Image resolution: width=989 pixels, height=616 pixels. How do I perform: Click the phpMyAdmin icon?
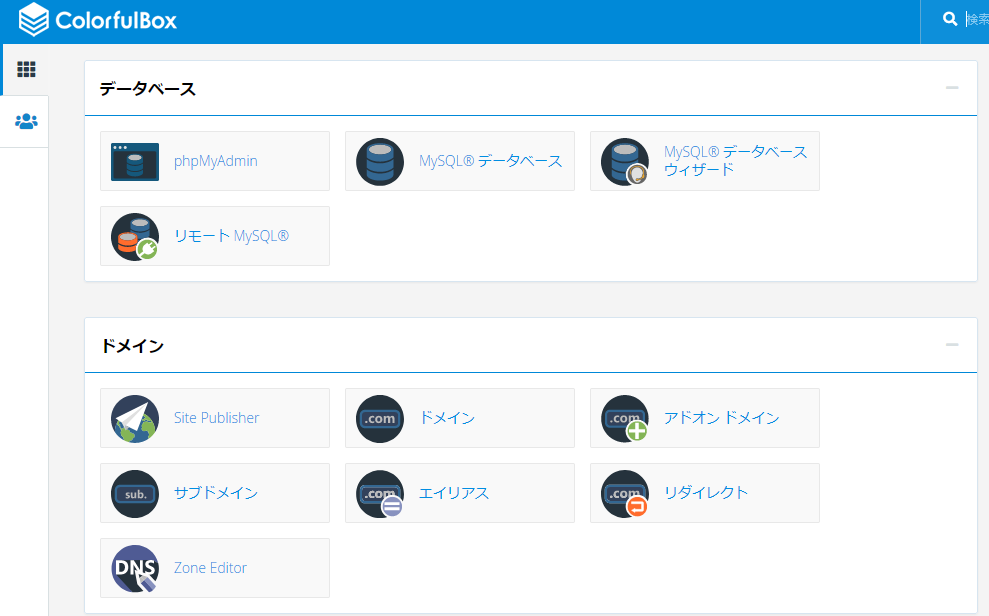[x=135, y=161]
